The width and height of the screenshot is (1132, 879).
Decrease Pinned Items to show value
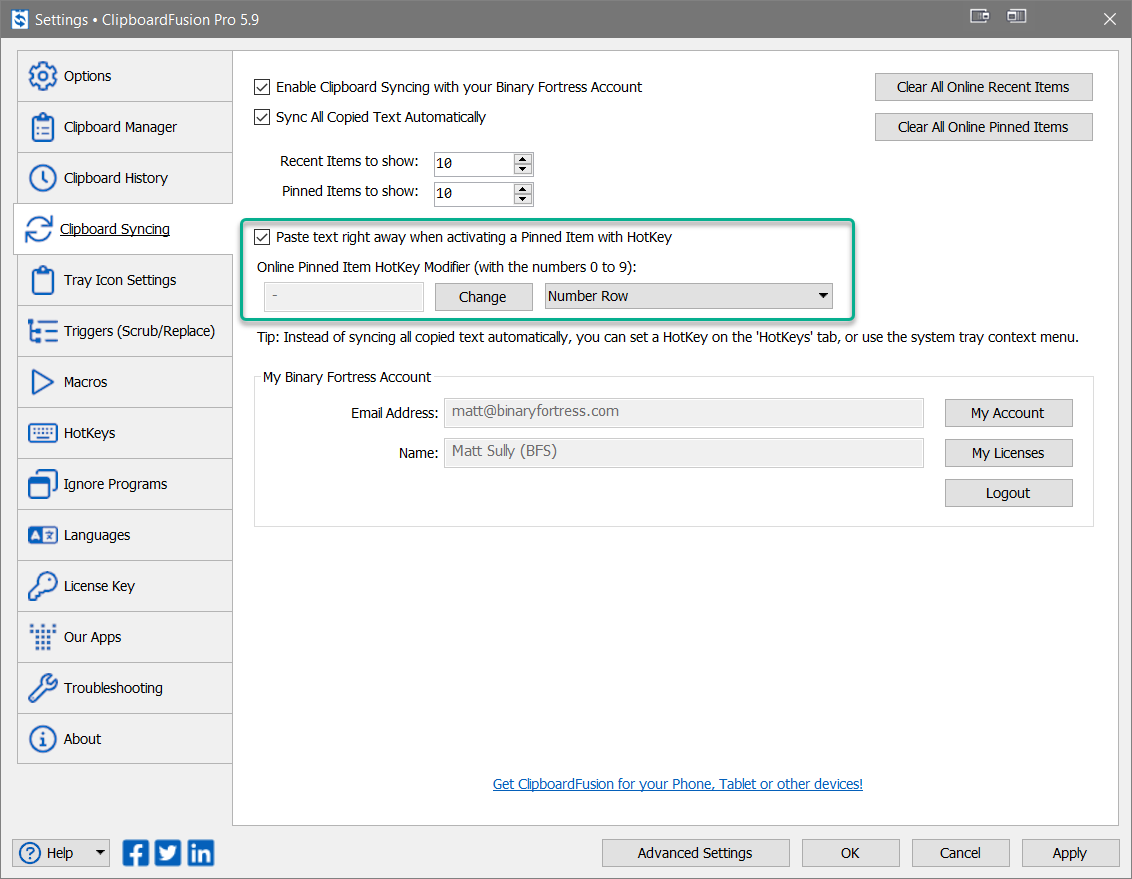[523, 200]
